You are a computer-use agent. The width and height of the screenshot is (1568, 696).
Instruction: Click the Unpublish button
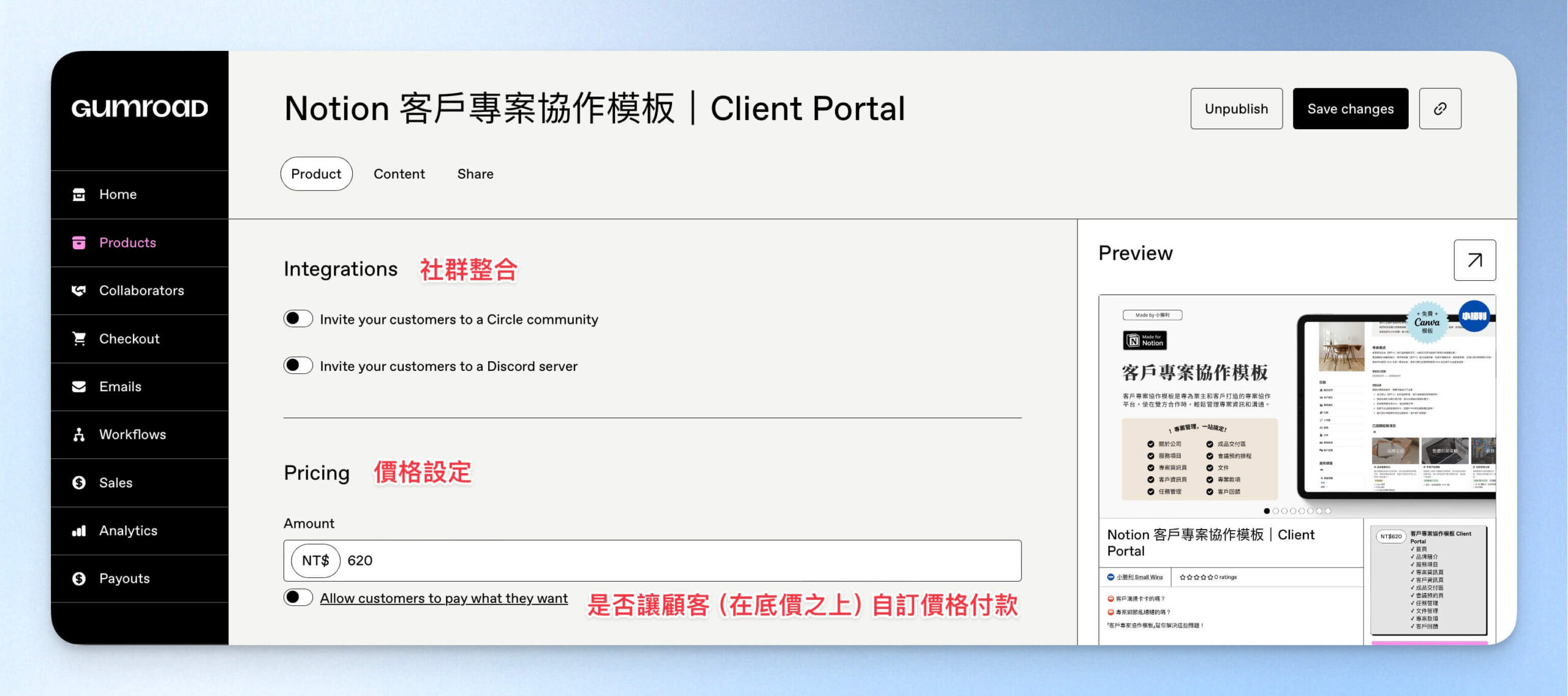coord(1236,109)
